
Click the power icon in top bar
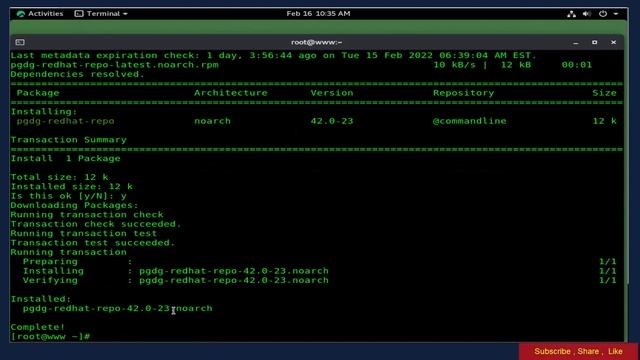point(603,14)
